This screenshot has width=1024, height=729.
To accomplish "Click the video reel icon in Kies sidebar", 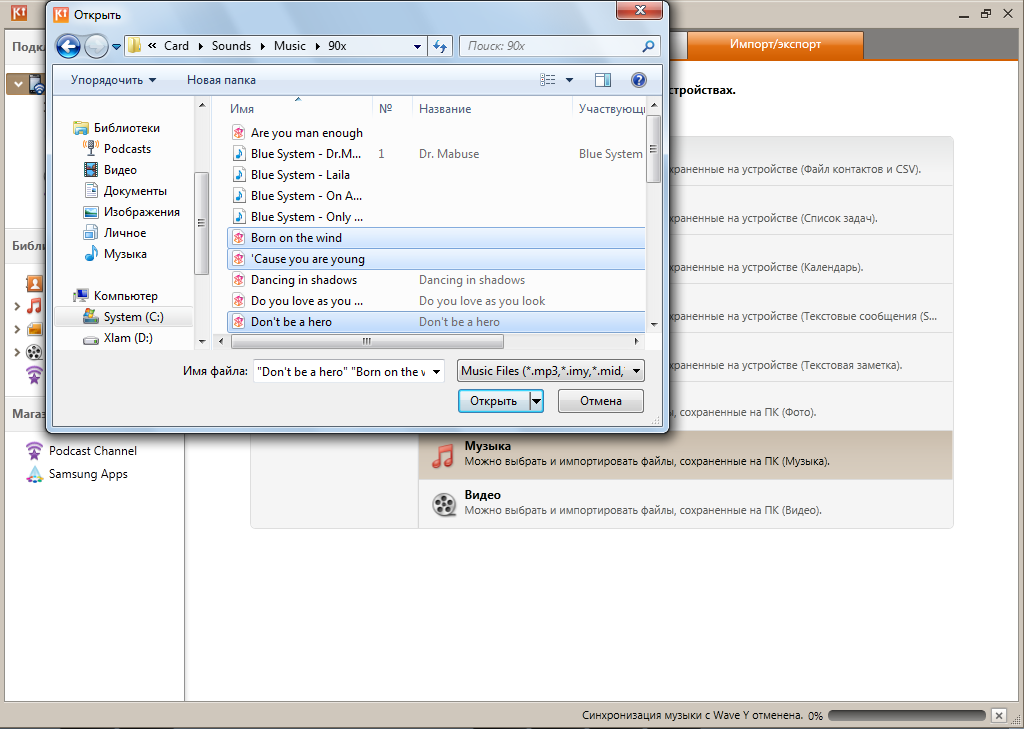I will [x=34, y=352].
